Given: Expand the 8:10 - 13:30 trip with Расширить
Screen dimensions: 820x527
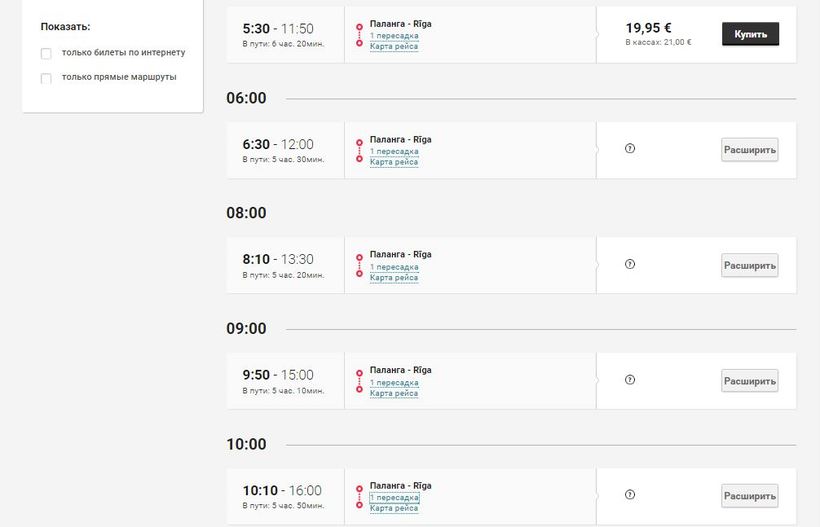Looking at the screenshot, I should (750, 265).
